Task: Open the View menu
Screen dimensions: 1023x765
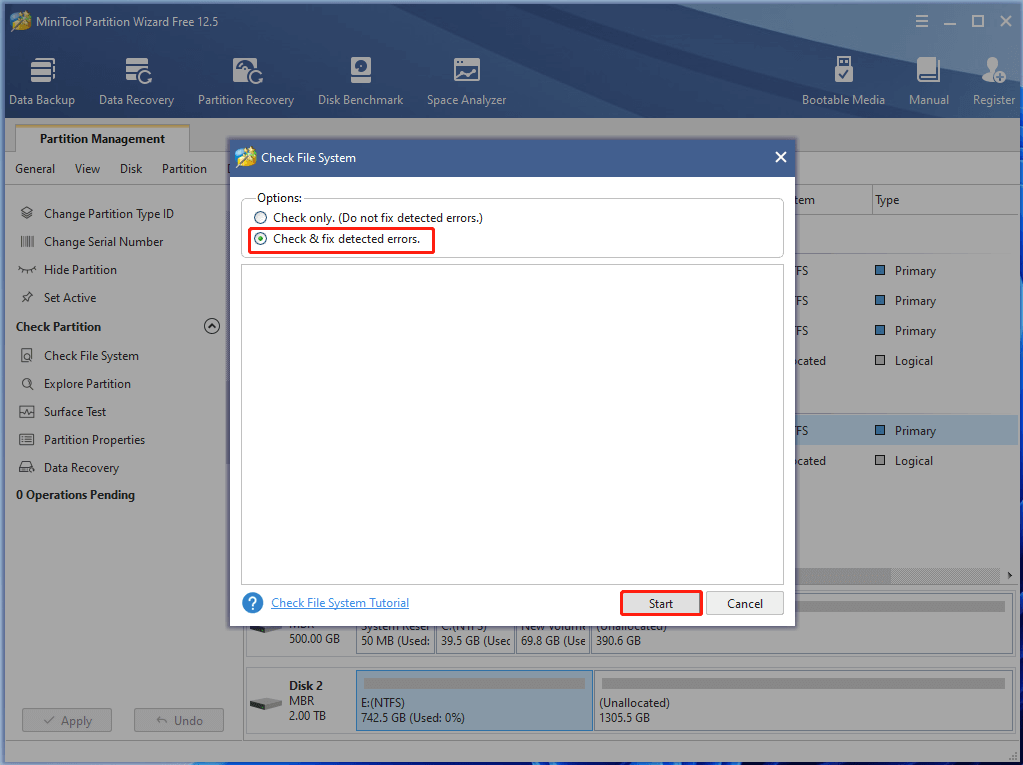Action: 87,169
